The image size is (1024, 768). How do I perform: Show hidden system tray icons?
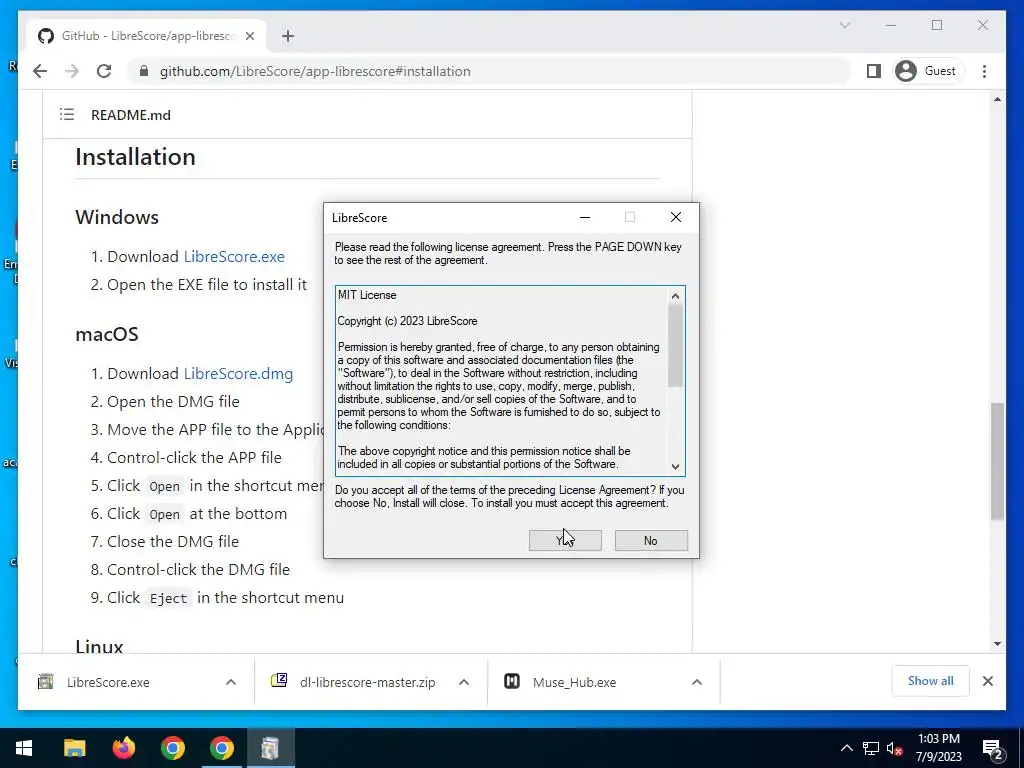[x=846, y=748]
